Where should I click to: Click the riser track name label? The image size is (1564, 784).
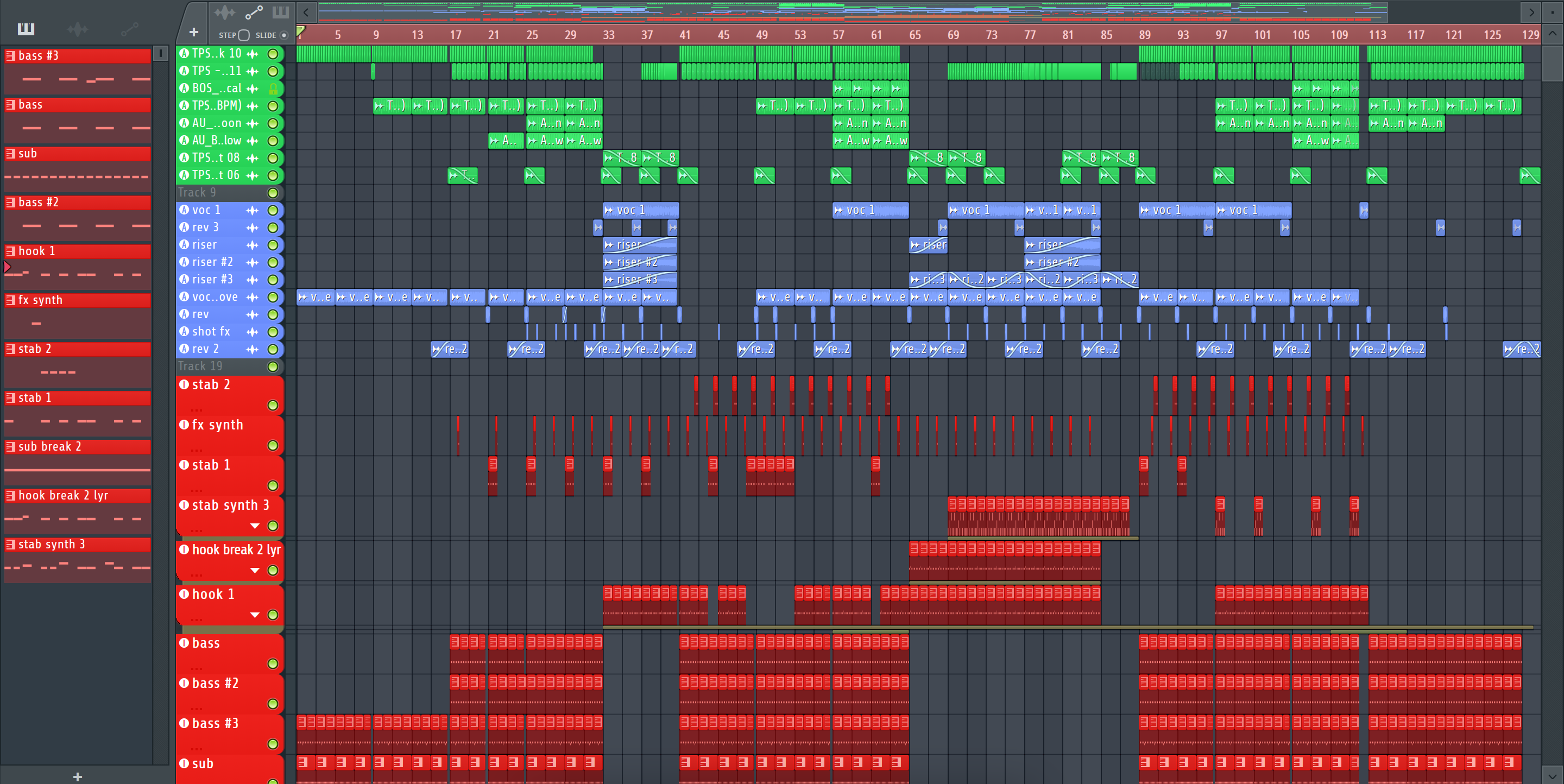point(204,244)
